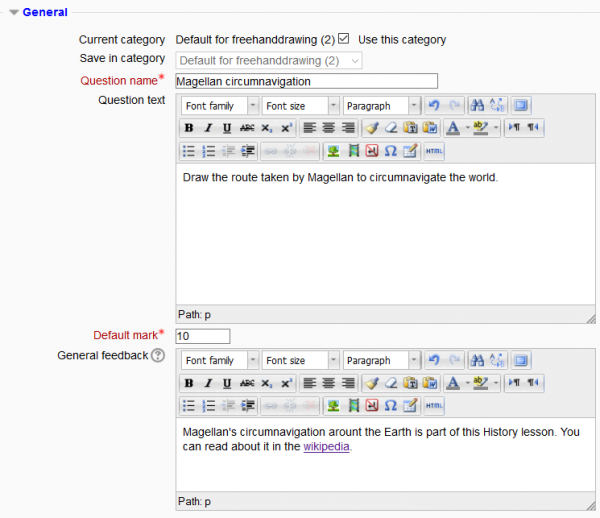Toggle fullscreen mode in Question text editor
Viewport: 600px width, 518px height.
click(520, 106)
